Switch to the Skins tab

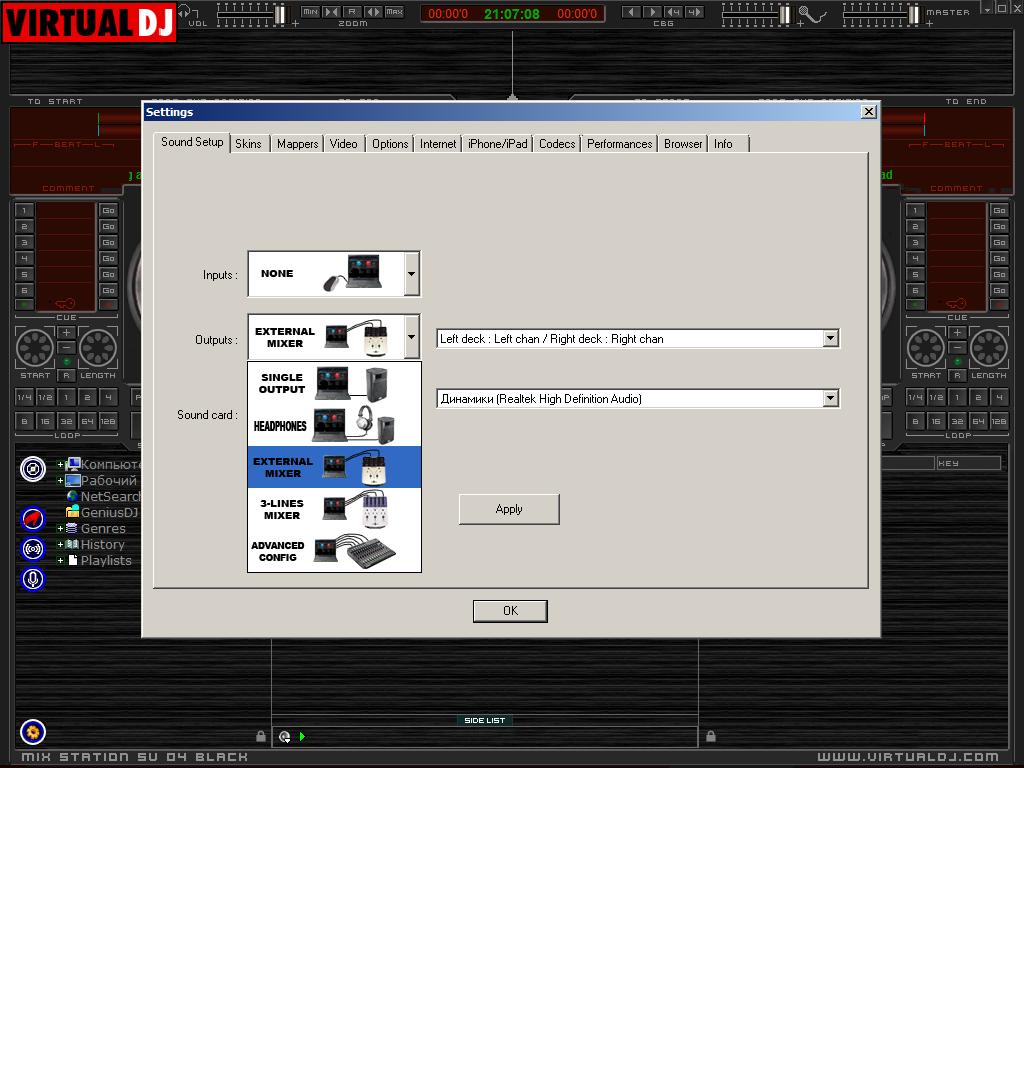(x=248, y=144)
